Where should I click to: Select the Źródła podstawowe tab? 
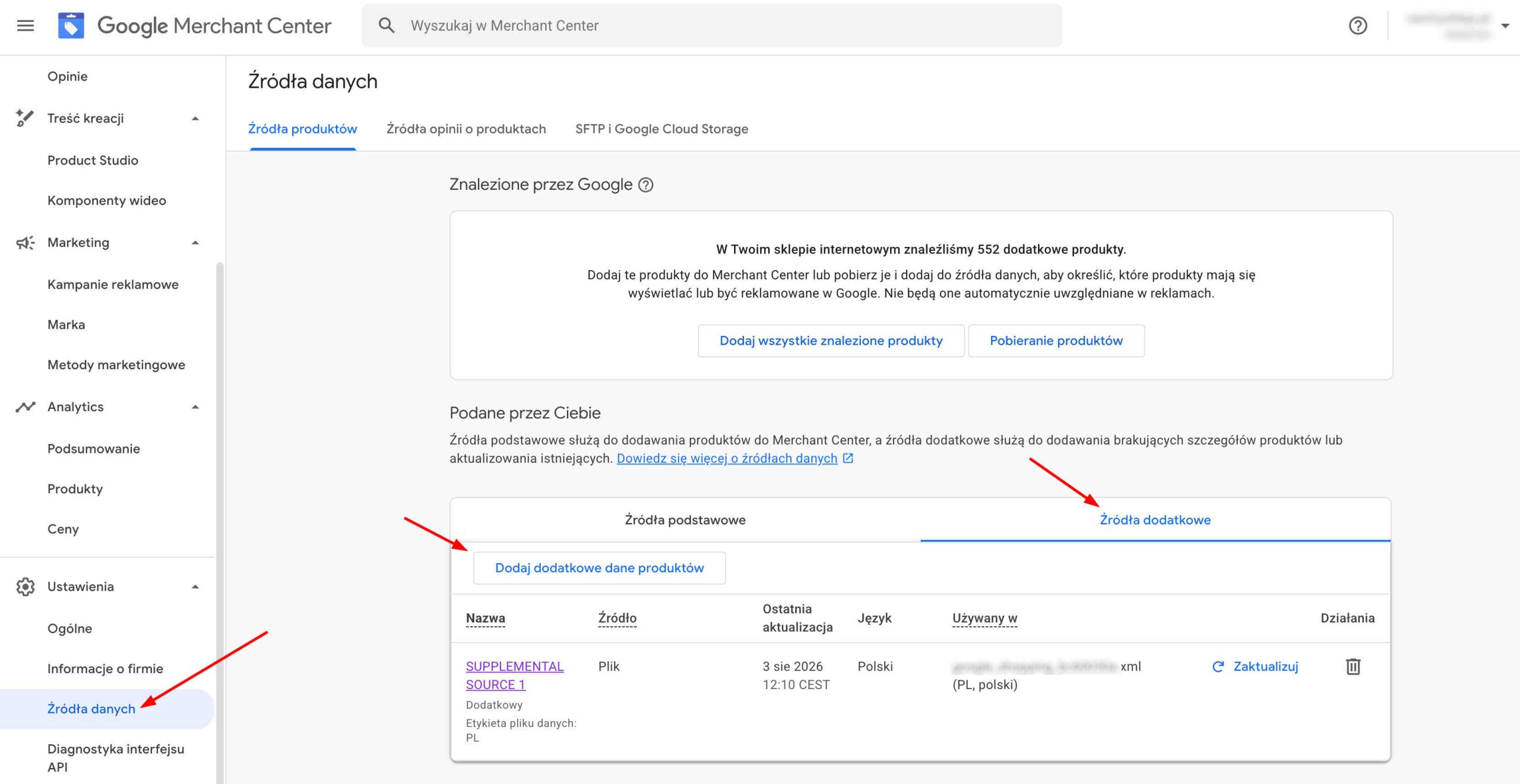(685, 520)
